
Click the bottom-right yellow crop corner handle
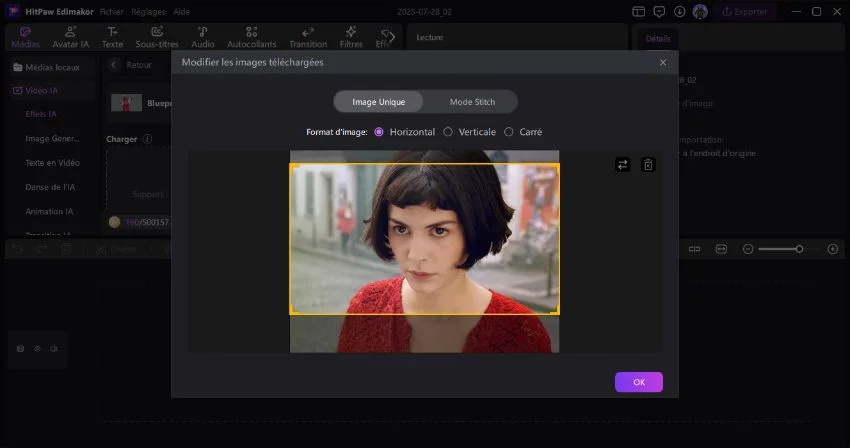click(555, 310)
